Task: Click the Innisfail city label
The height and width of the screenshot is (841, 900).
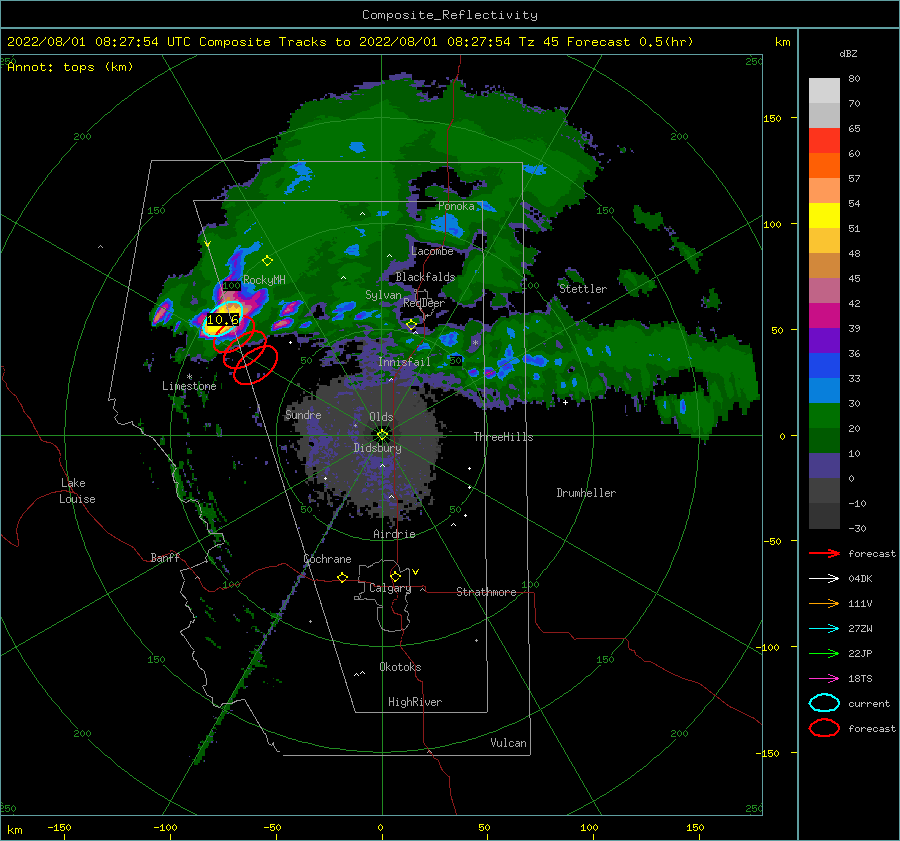Action: [x=404, y=362]
